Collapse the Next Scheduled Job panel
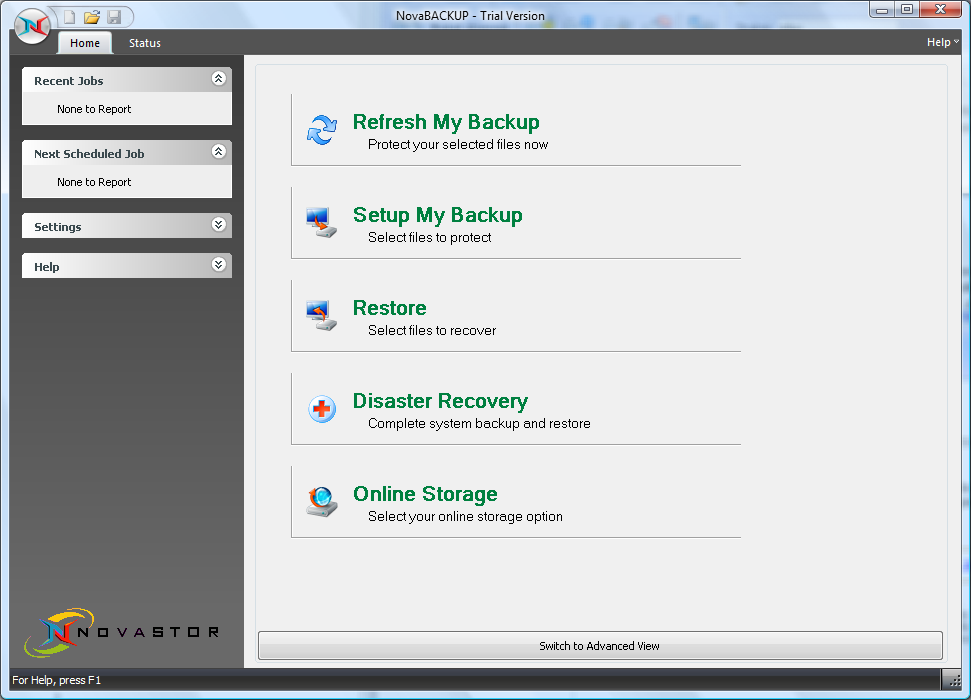This screenshot has height=700, width=971. point(219,152)
